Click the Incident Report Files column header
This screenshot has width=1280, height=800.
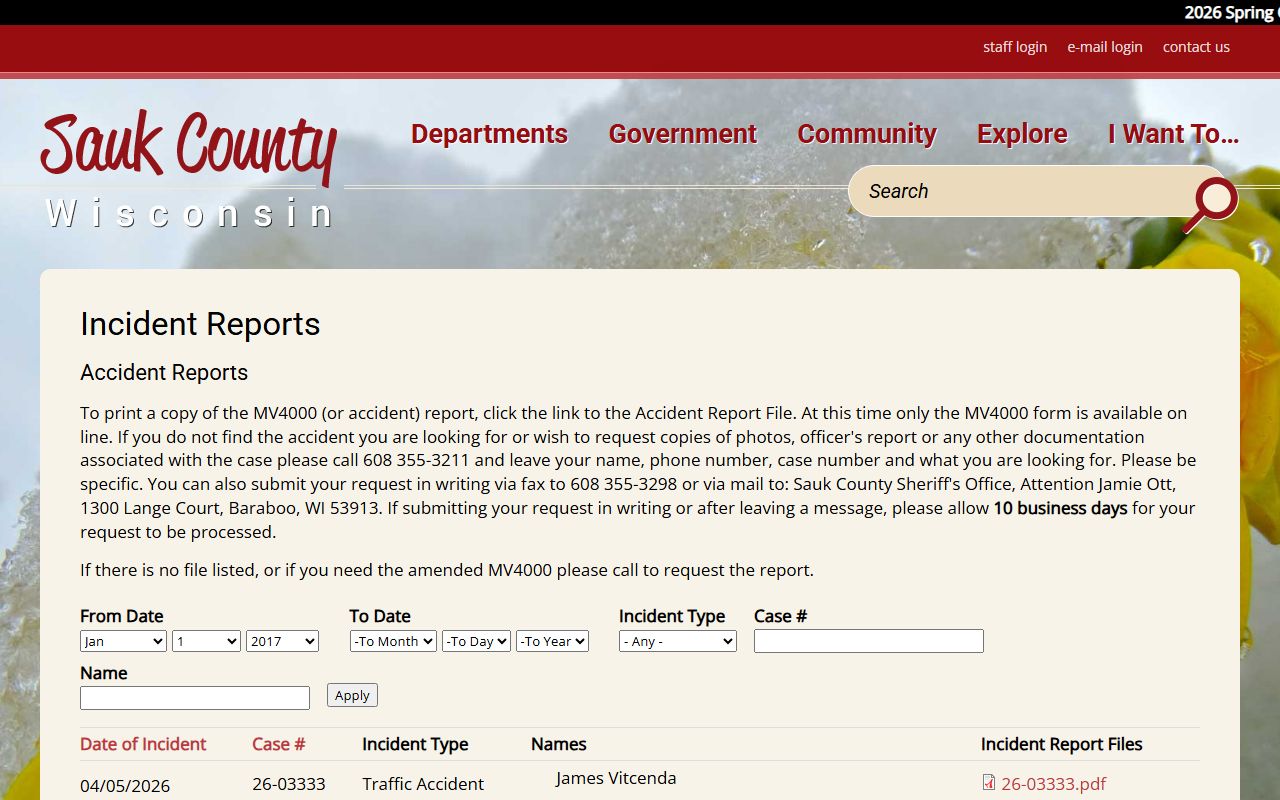(x=1061, y=744)
